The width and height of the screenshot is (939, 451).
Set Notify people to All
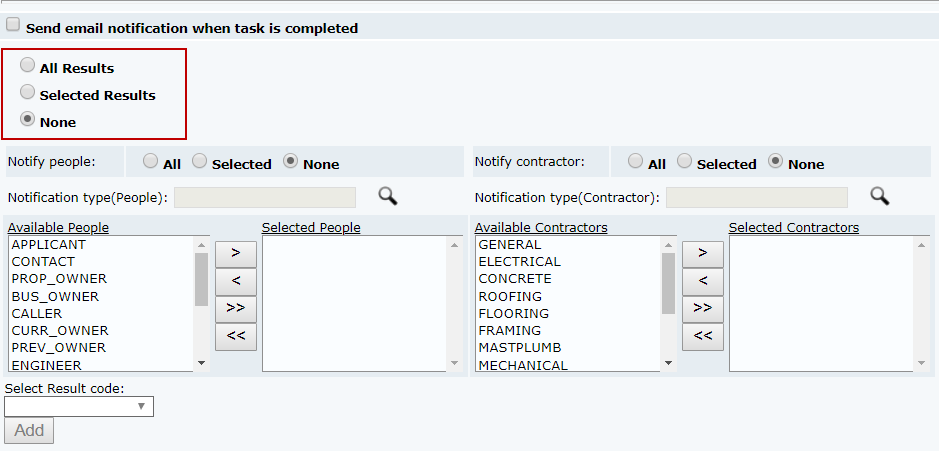click(150, 160)
